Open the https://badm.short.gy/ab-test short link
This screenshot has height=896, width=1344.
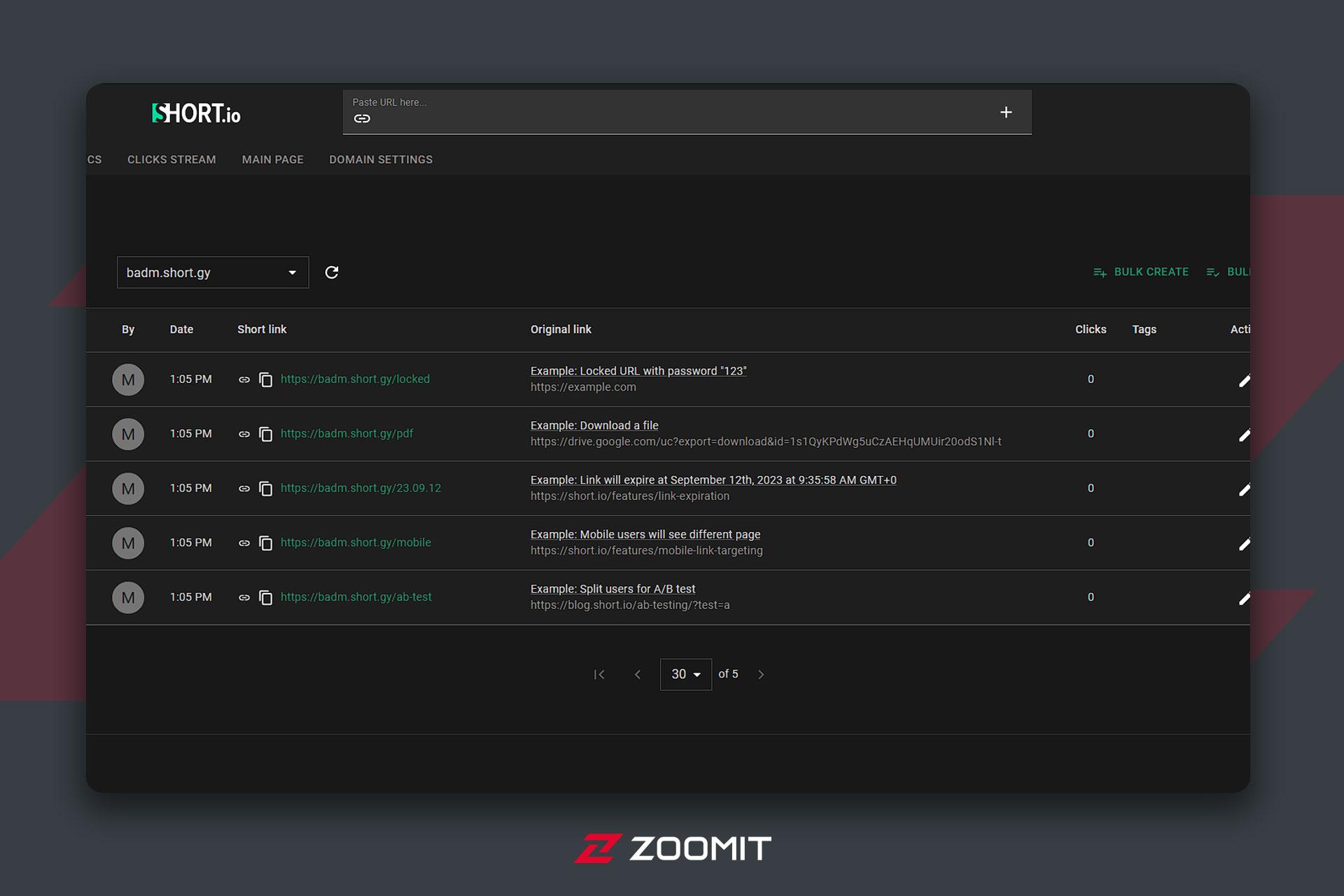click(356, 597)
